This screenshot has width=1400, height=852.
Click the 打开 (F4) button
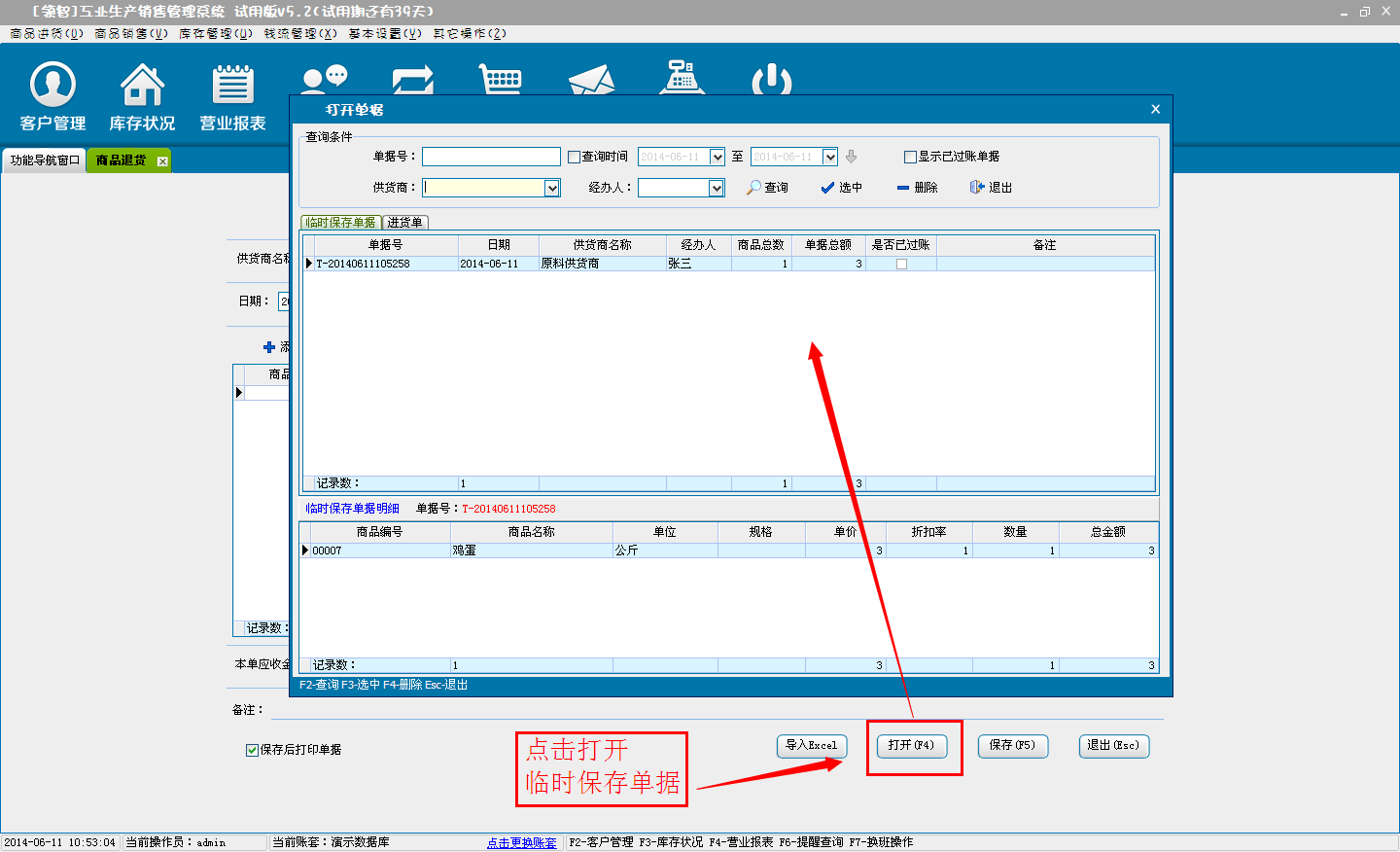tap(911, 746)
